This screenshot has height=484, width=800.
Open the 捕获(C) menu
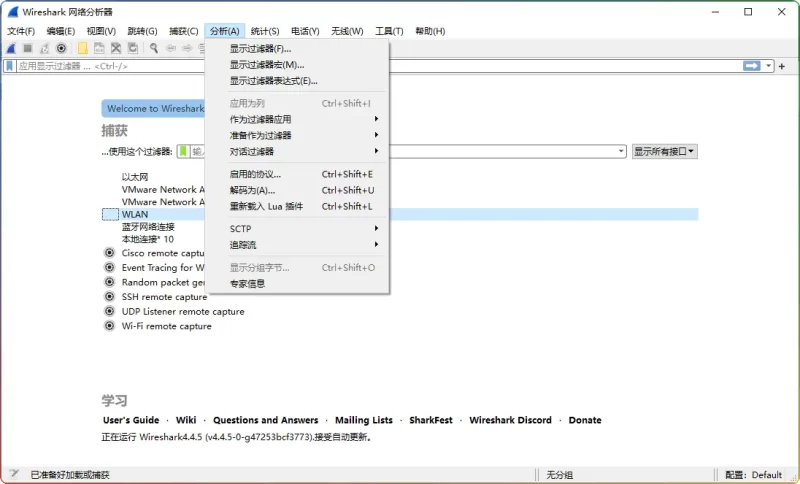(x=184, y=31)
